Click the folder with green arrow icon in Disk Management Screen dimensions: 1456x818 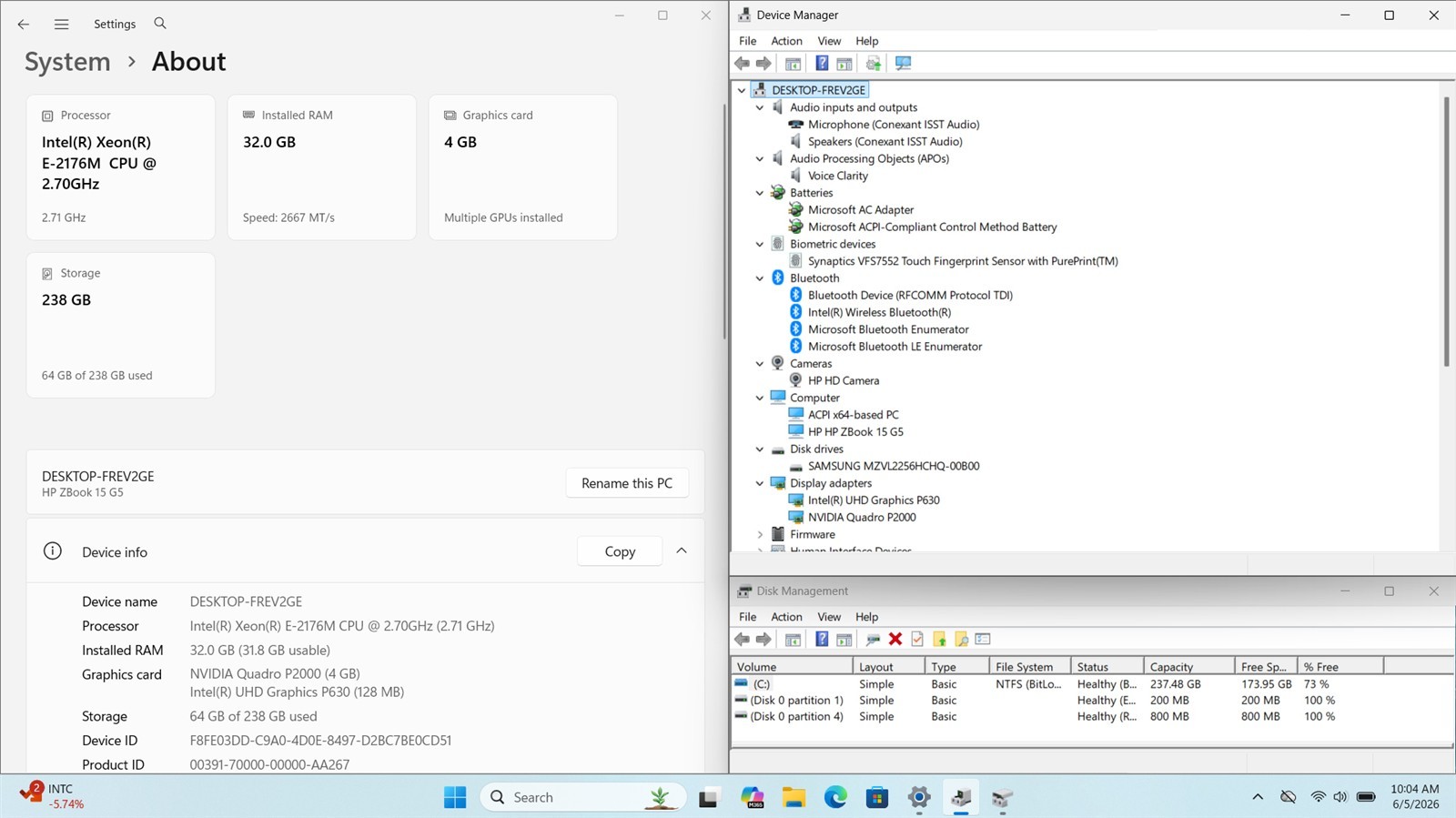coord(939,640)
